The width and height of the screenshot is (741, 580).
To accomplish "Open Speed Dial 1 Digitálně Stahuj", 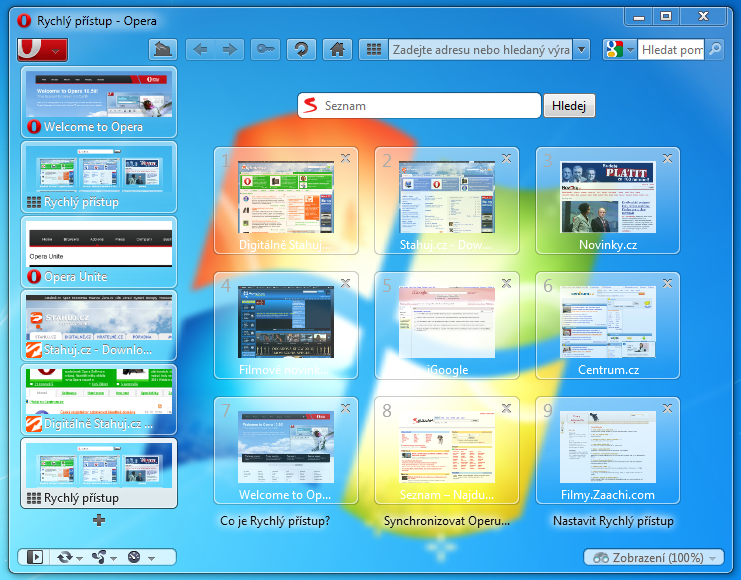I will (x=286, y=201).
